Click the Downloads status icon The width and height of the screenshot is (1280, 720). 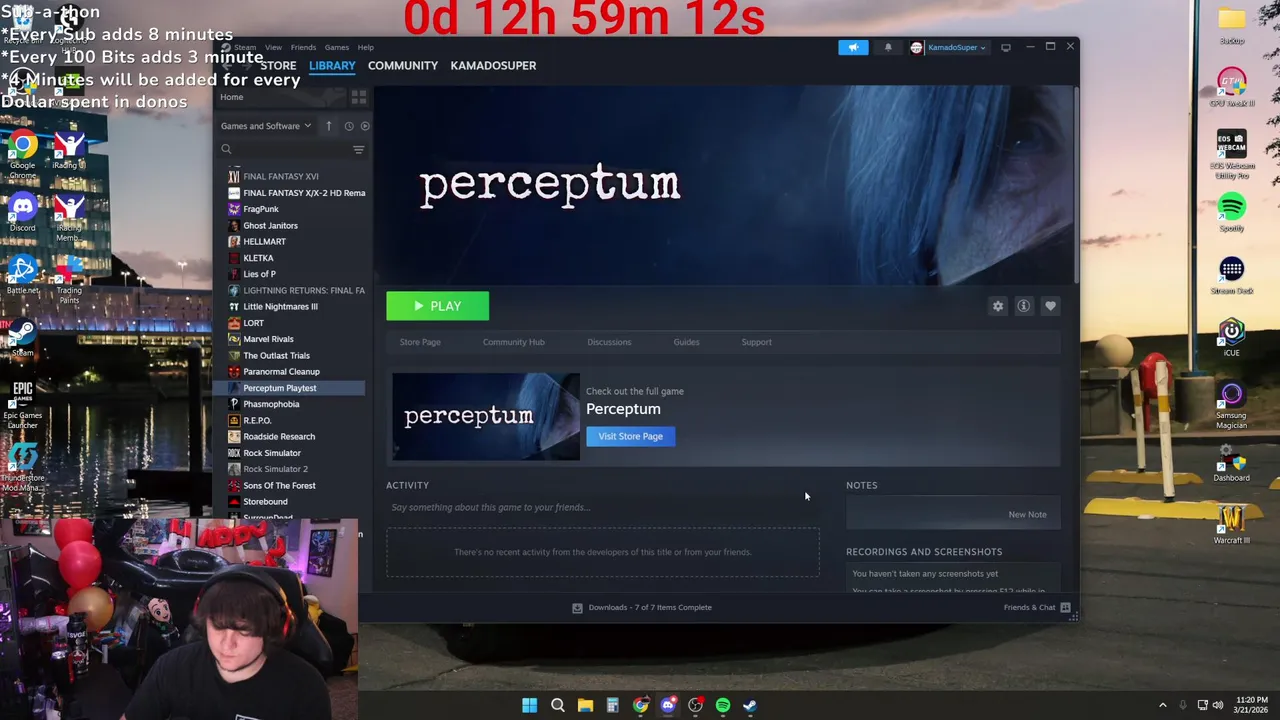(577, 607)
